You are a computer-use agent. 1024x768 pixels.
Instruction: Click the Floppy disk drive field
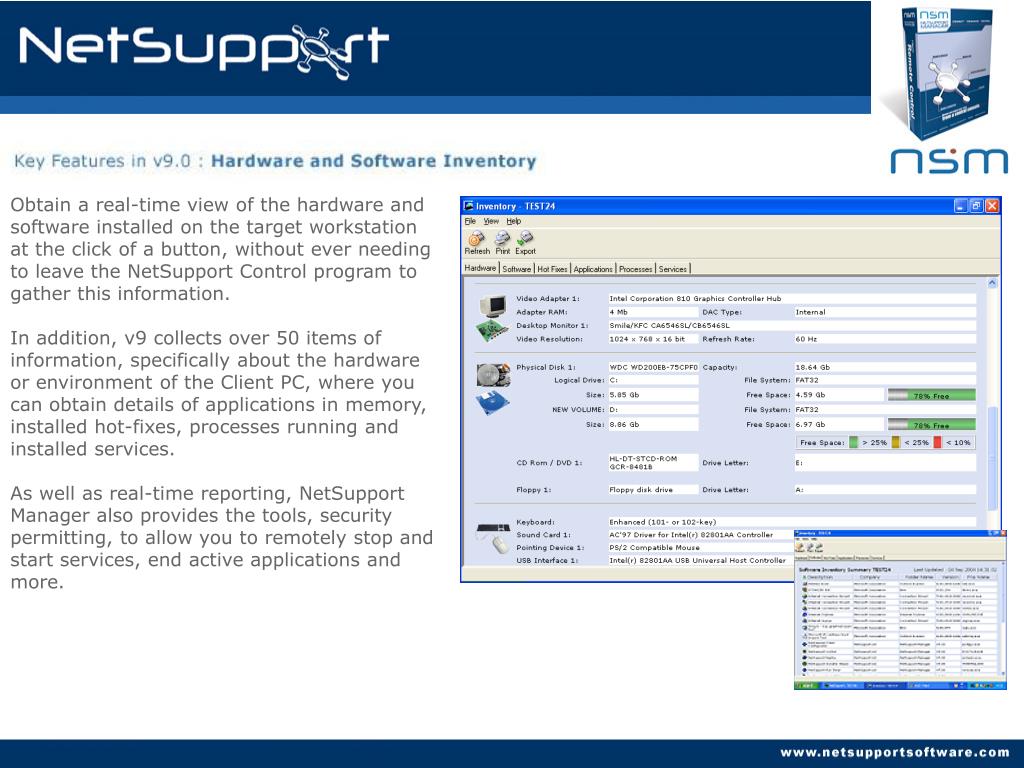(652, 489)
